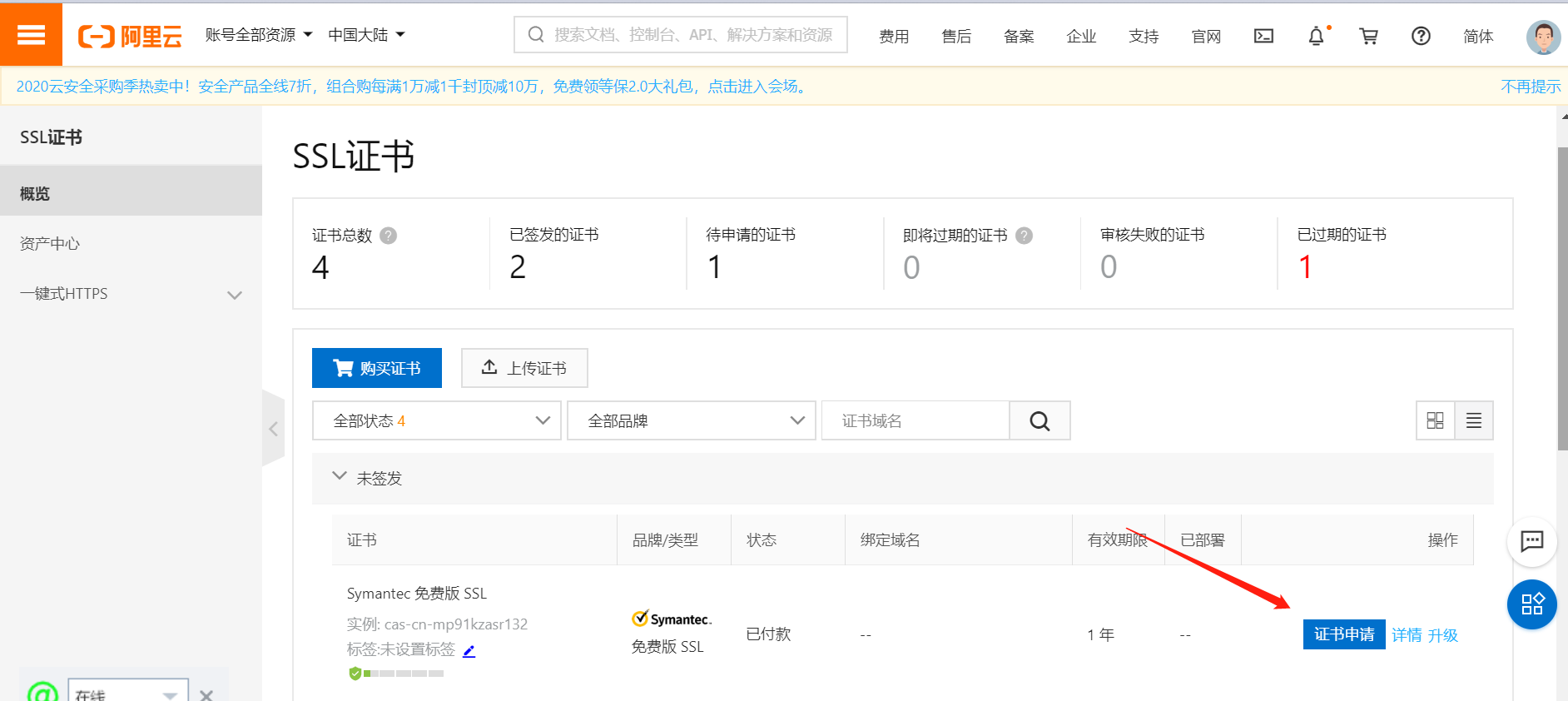Open the help question mark icon
Screen dimensions: 1568x701
(1421, 36)
